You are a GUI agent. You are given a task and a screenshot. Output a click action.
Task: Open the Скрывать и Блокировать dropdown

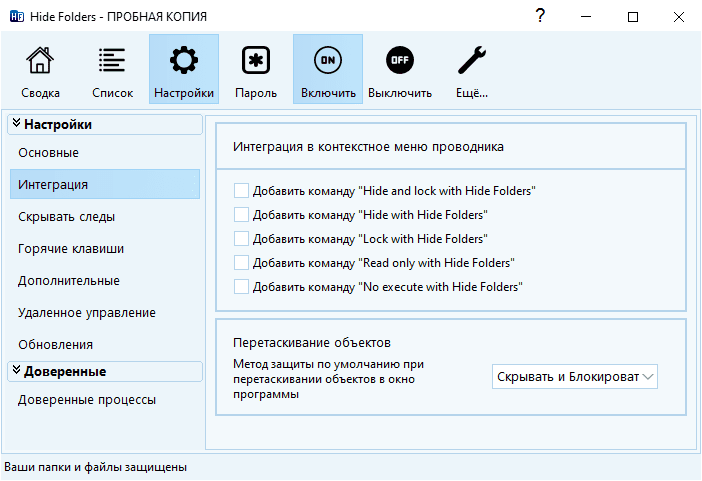pos(575,377)
